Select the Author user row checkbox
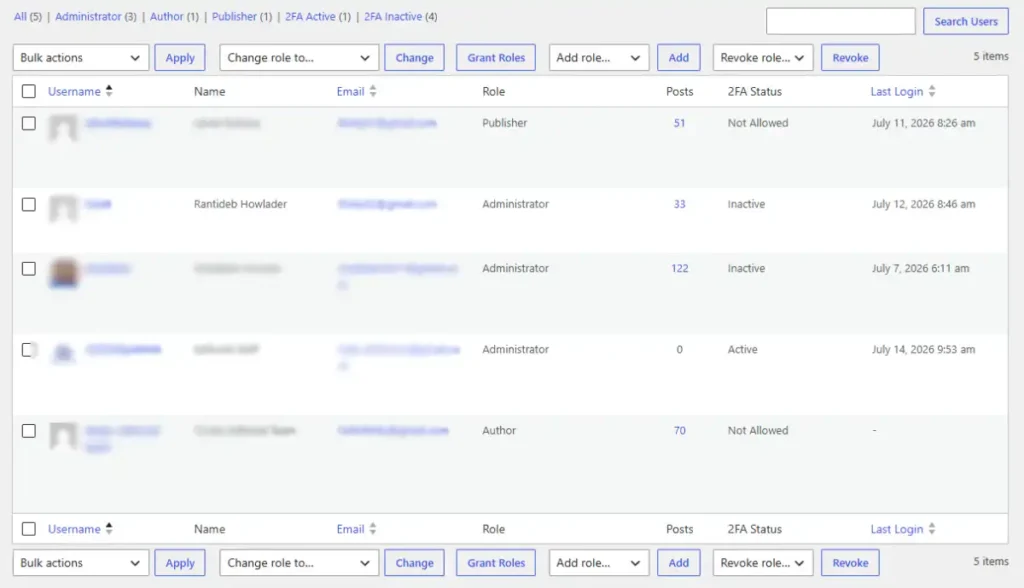Viewport: 1024px width, 588px height. pyautogui.click(x=29, y=431)
